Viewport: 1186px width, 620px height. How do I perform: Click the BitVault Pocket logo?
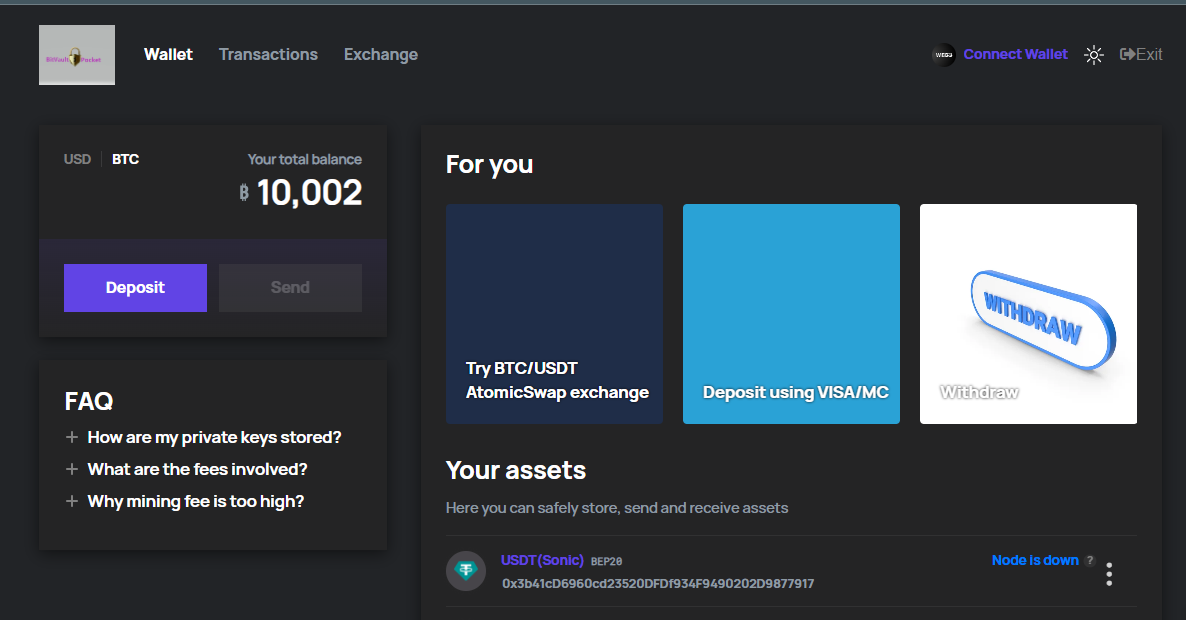point(76,54)
